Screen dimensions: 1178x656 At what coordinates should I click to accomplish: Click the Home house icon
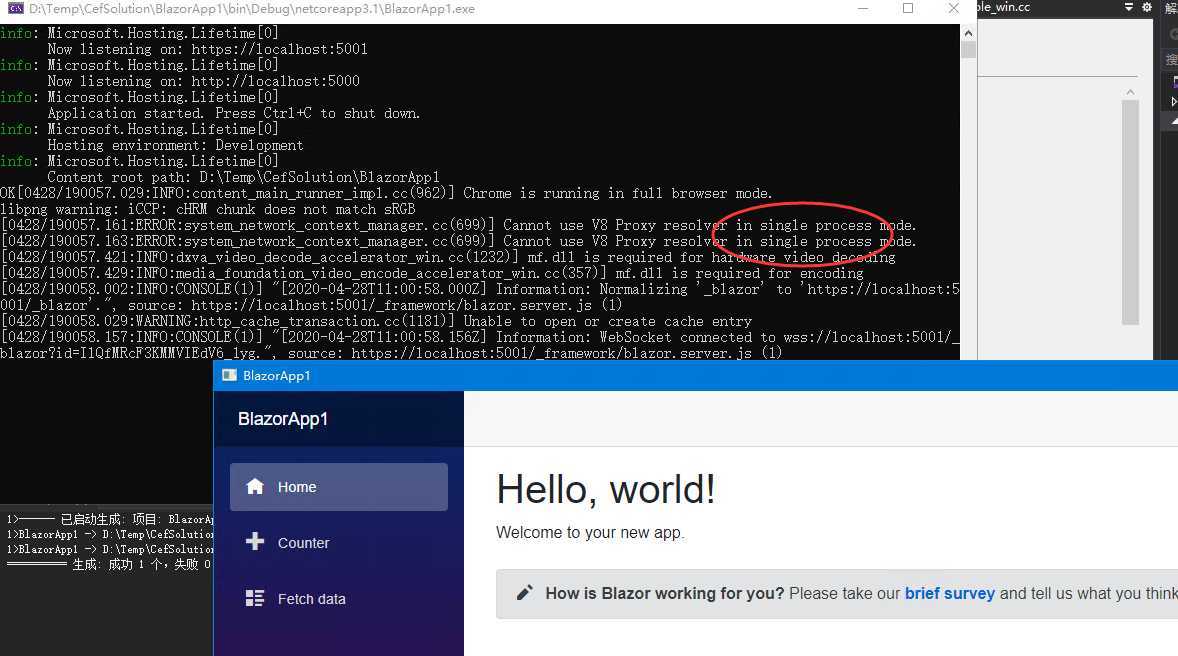(255, 486)
